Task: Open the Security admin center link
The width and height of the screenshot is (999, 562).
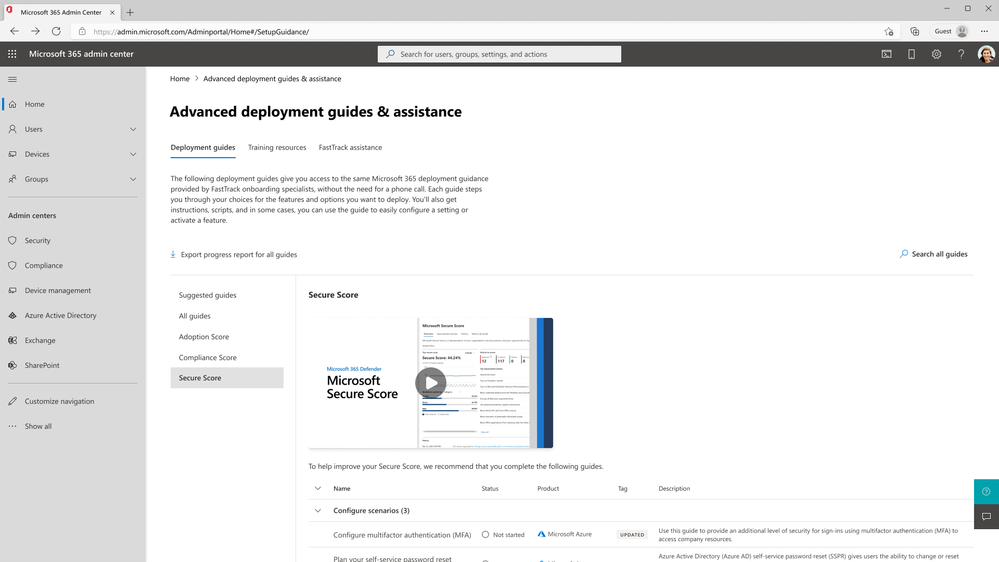Action: pos(38,240)
